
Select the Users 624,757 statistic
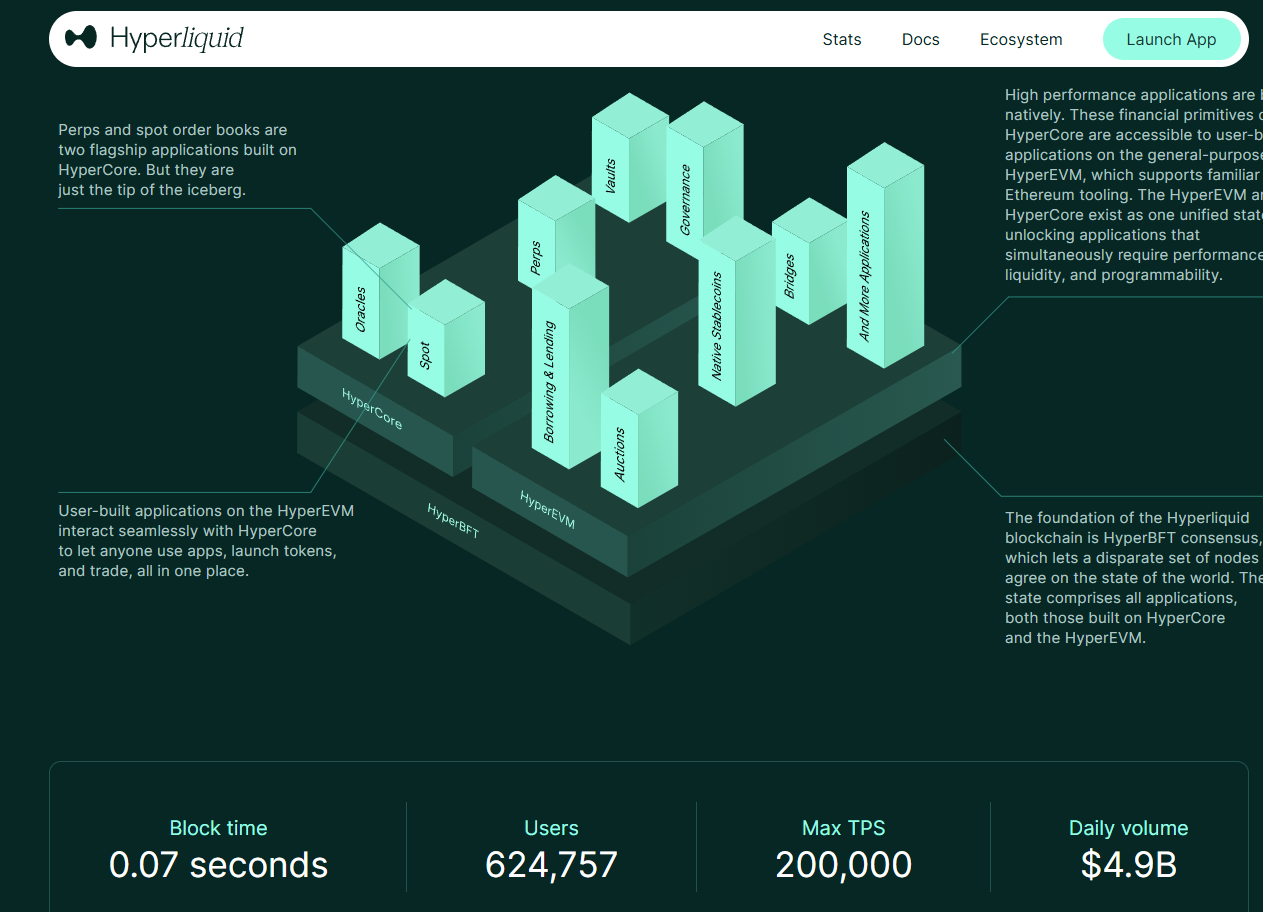click(551, 848)
